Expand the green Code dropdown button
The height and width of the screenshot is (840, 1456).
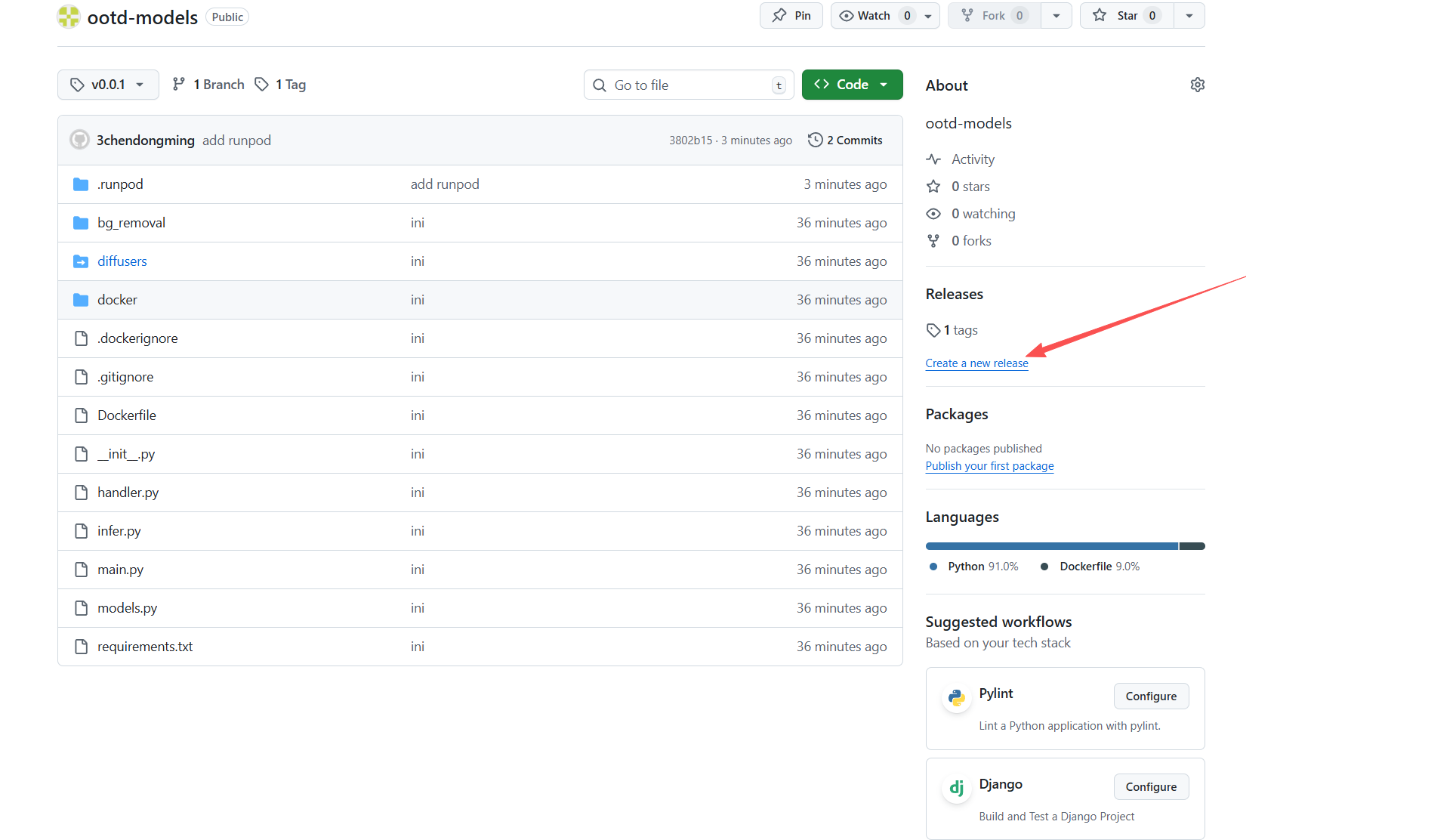[x=852, y=85]
